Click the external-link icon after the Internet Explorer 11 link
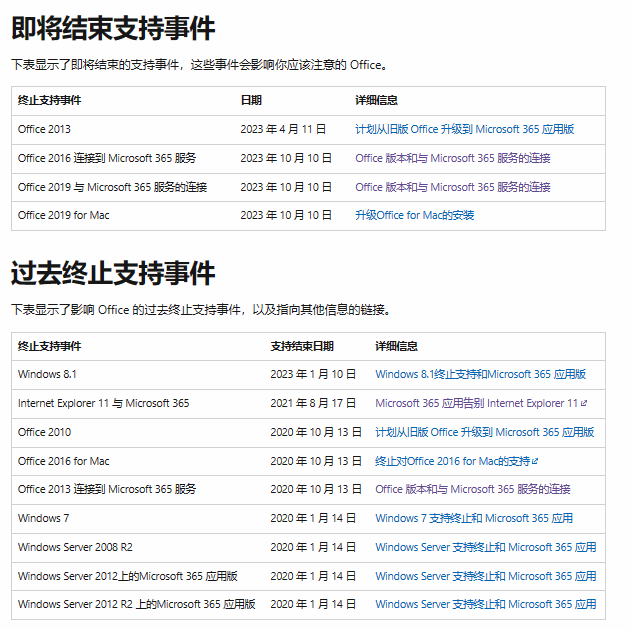This screenshot has height=629, width=631. coord(585,404)
